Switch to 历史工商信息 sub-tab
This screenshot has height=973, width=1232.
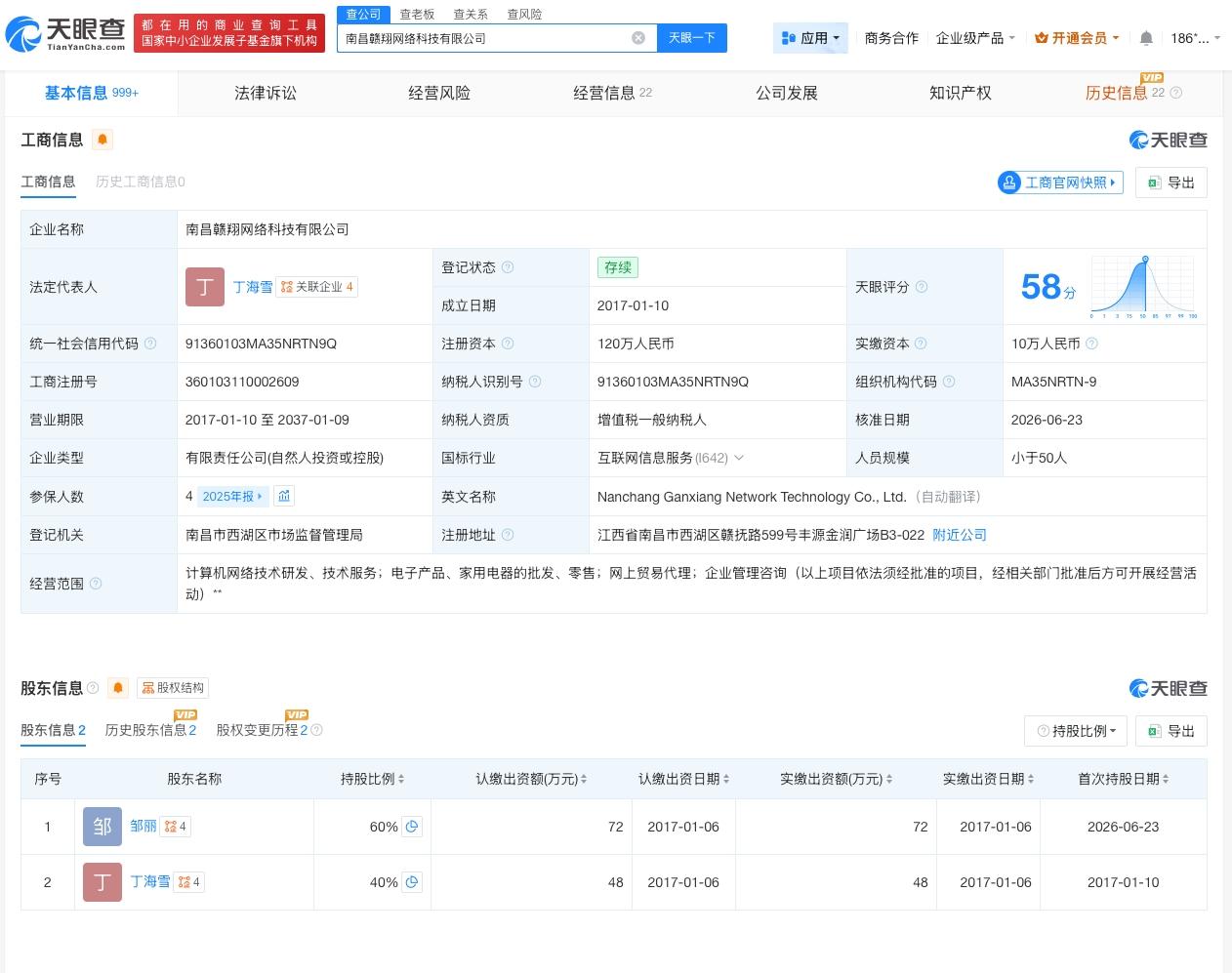[140, 182]
